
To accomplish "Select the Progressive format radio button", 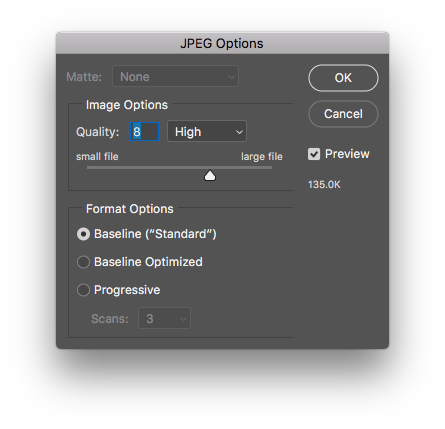I will [x=83, y=290].
